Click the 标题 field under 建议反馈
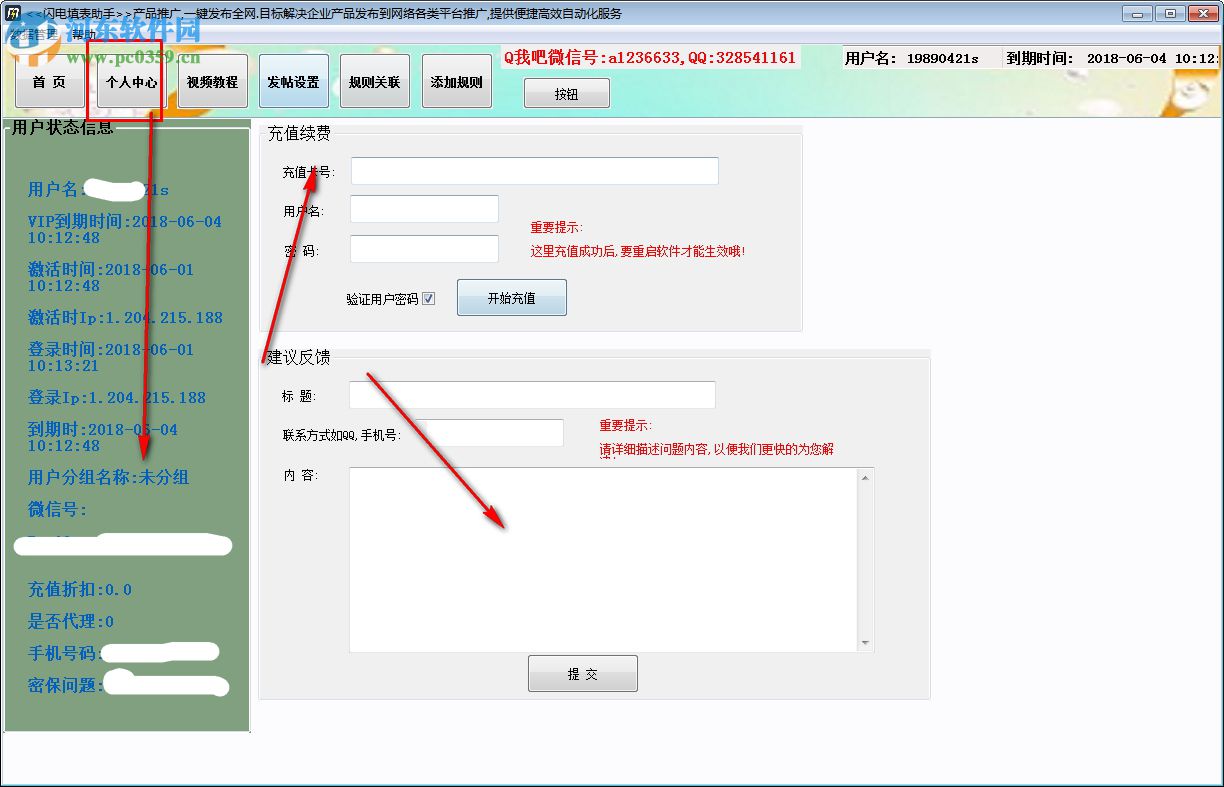The width and height of the screenshot is (1224, 787). pyautogui.click(x=531, y=394)
